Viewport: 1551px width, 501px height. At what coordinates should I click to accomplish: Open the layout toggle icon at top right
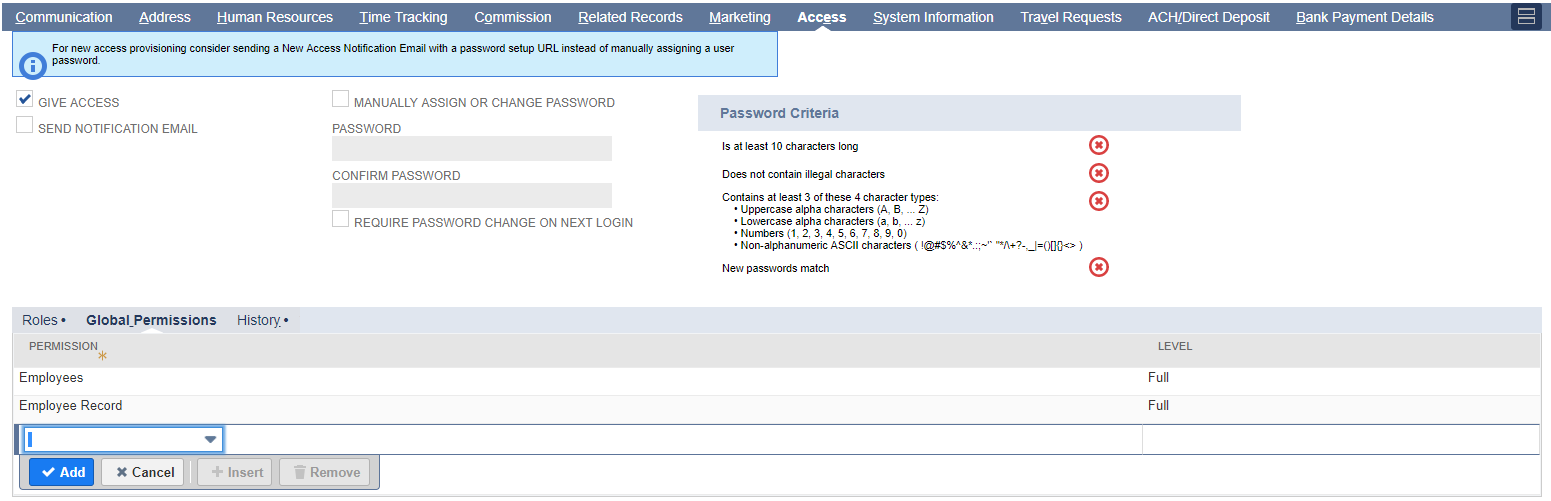pos(1526,17)
